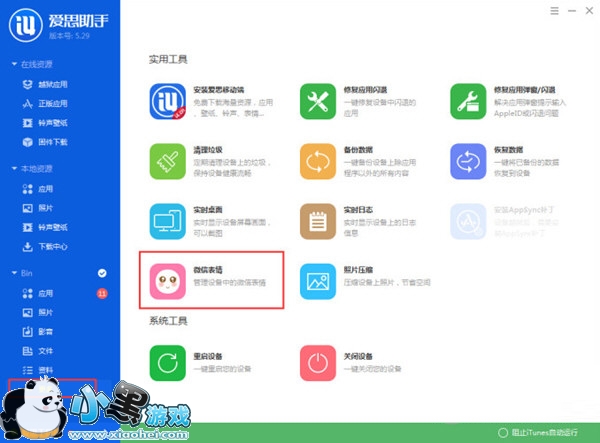Select 应用 under 本地资源
This screenshot has height=443, width=600.
(x=38, y=189)
